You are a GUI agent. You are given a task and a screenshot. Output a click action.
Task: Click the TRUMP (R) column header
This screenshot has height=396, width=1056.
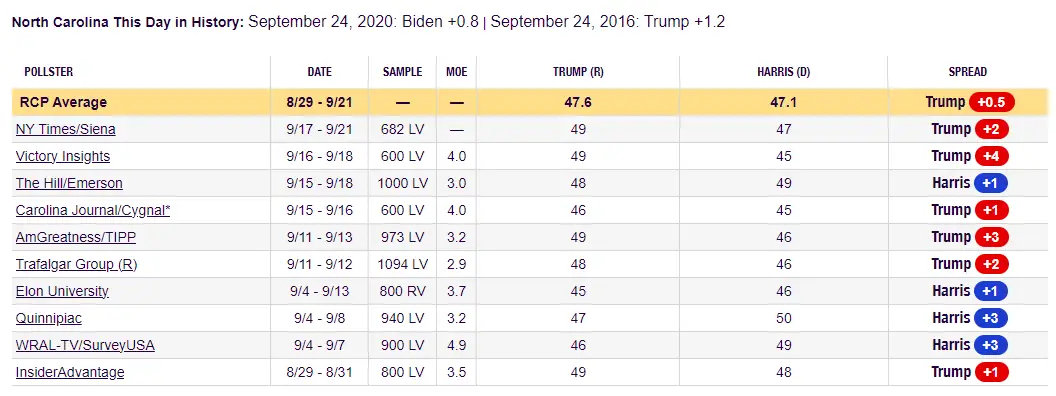click(x=578, y=71)
